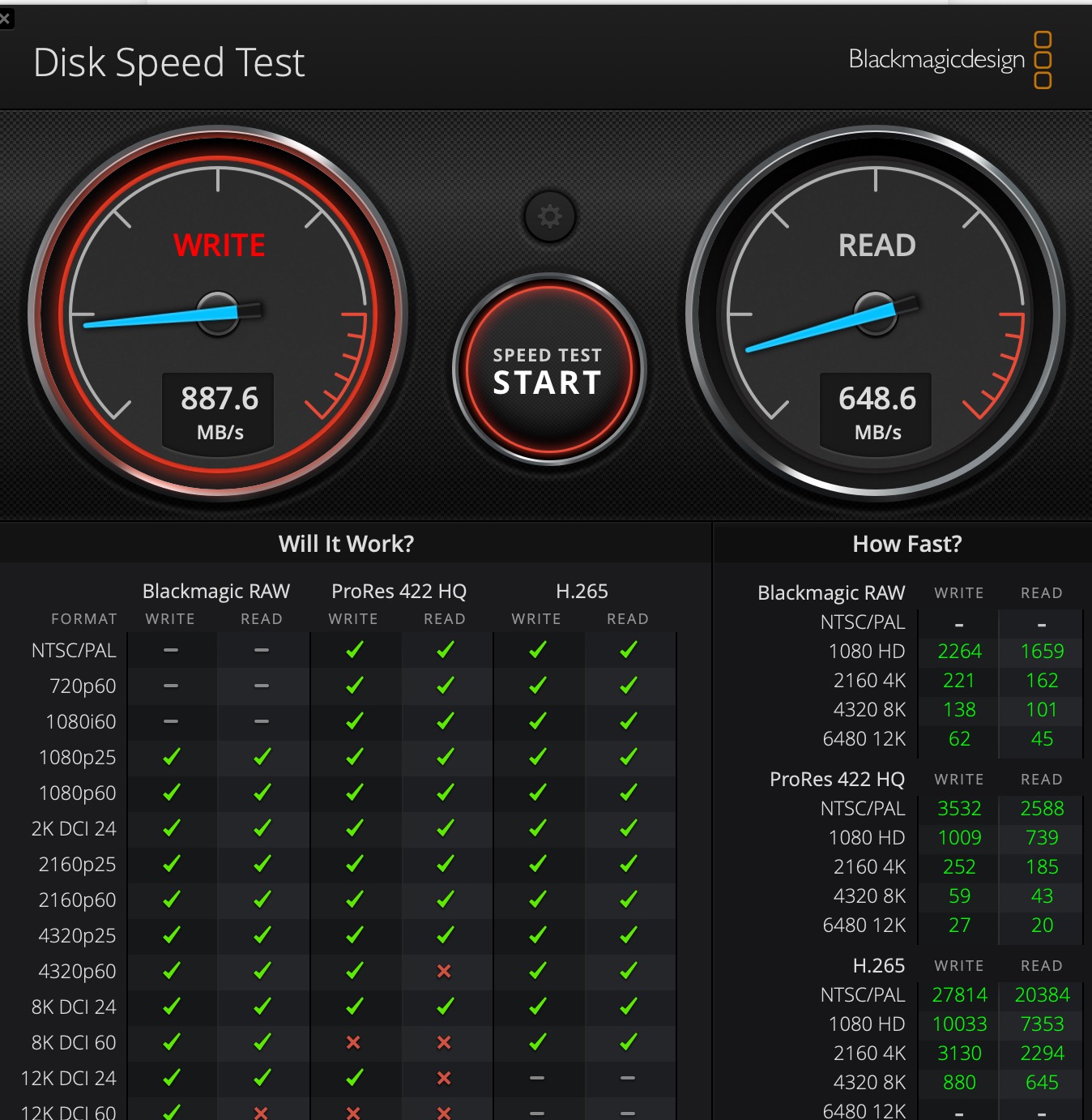Select the 1080p25 format row label
The width and height of the screenshot is (1092, 1120).
click(x=78, y=758)
